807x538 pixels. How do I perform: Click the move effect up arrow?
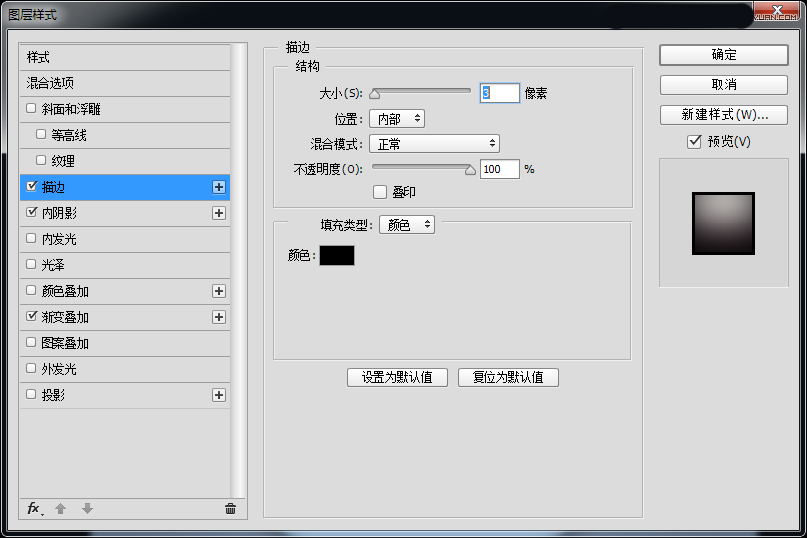[61, 508]
